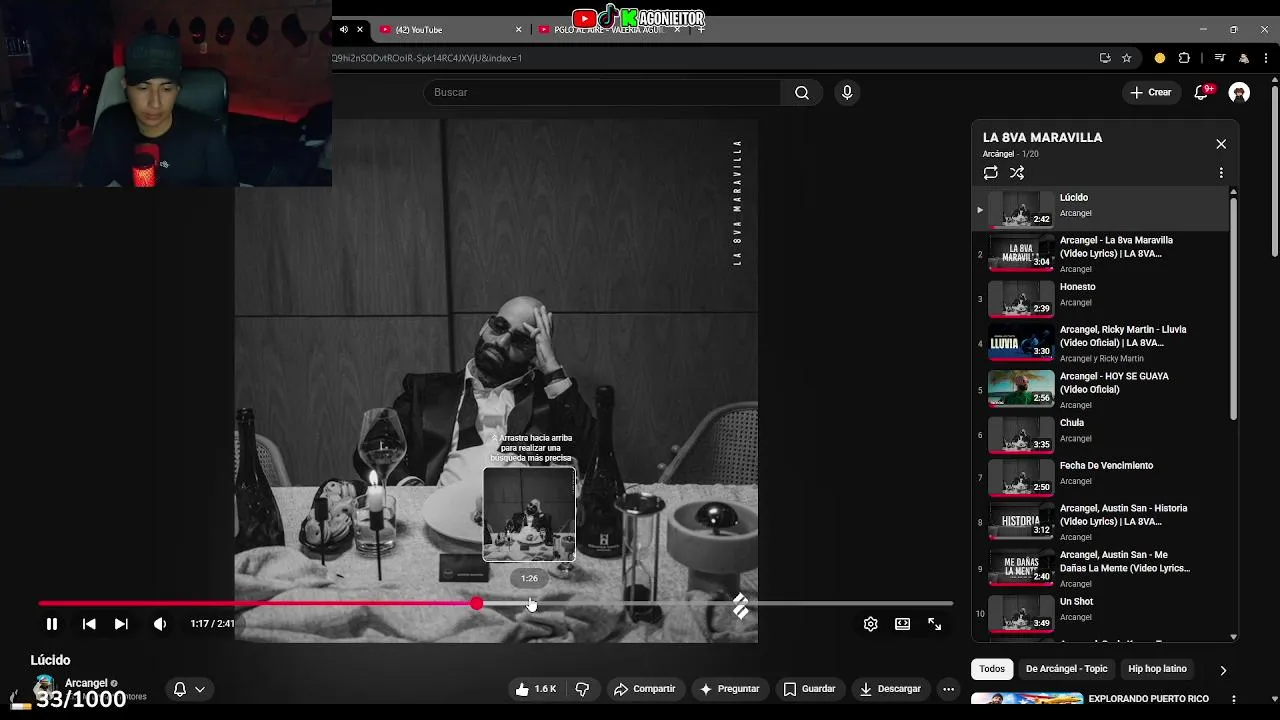This screenshot has width=1280, height=720.
Task: Dislike the video
Action: 582,689
